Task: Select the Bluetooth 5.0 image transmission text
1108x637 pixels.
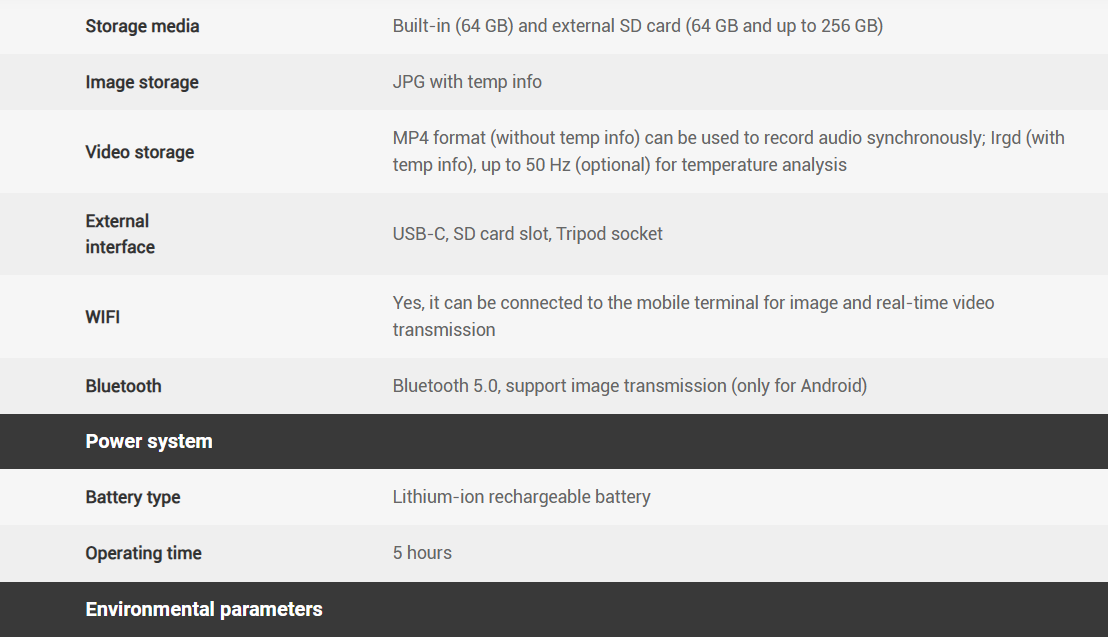Action: coord(629,386)
